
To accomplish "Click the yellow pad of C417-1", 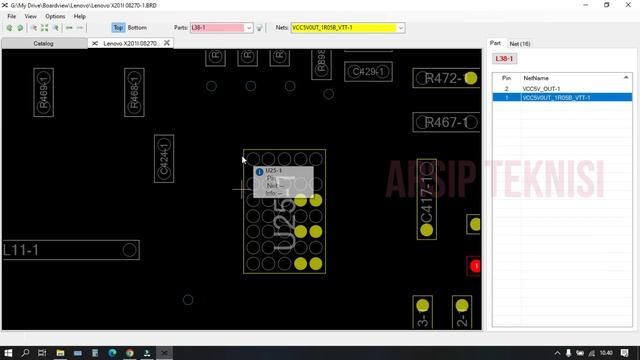I will (x=427, y=230).
